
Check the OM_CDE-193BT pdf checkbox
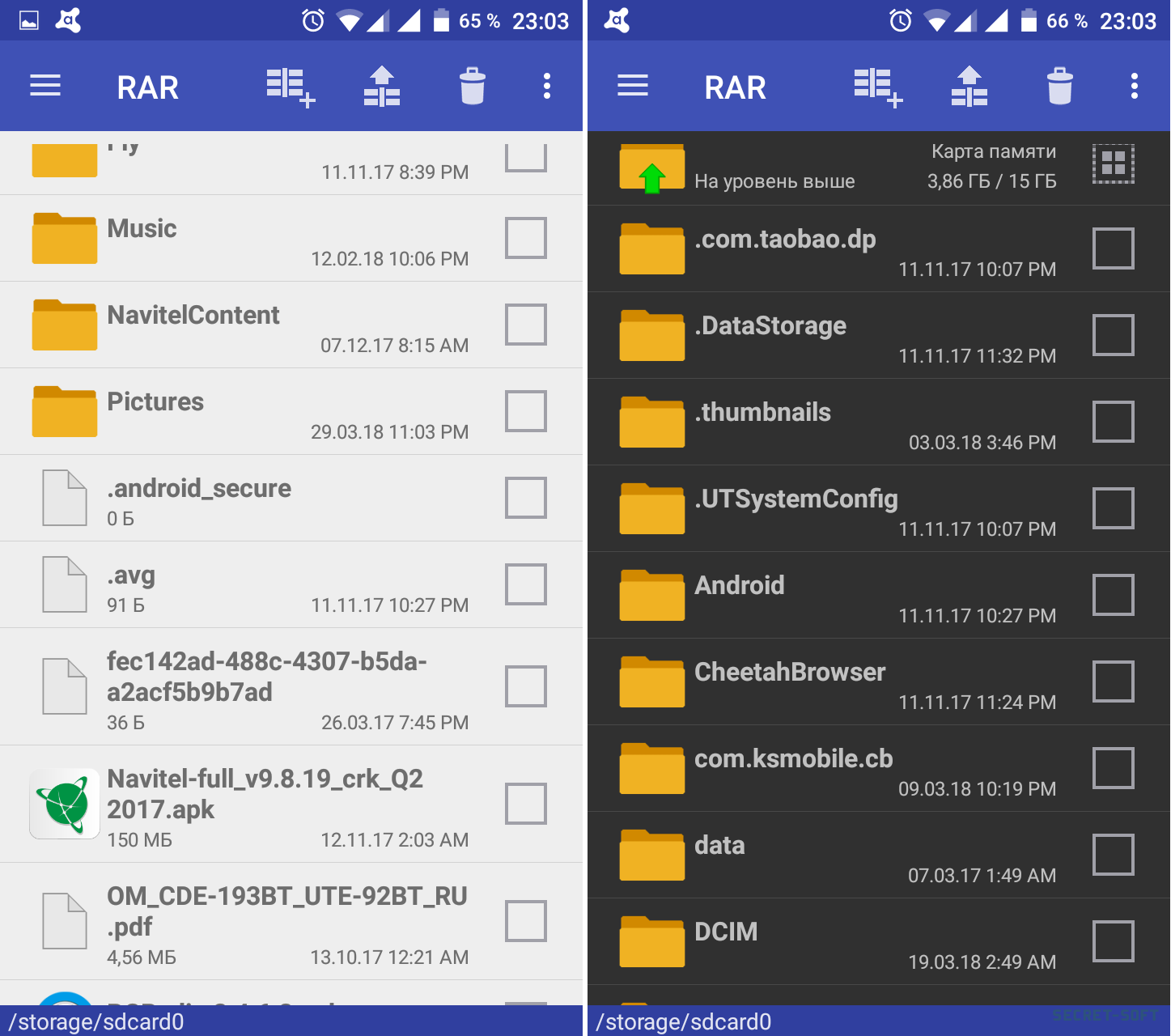pyautogui.click(x=526, y=921)
